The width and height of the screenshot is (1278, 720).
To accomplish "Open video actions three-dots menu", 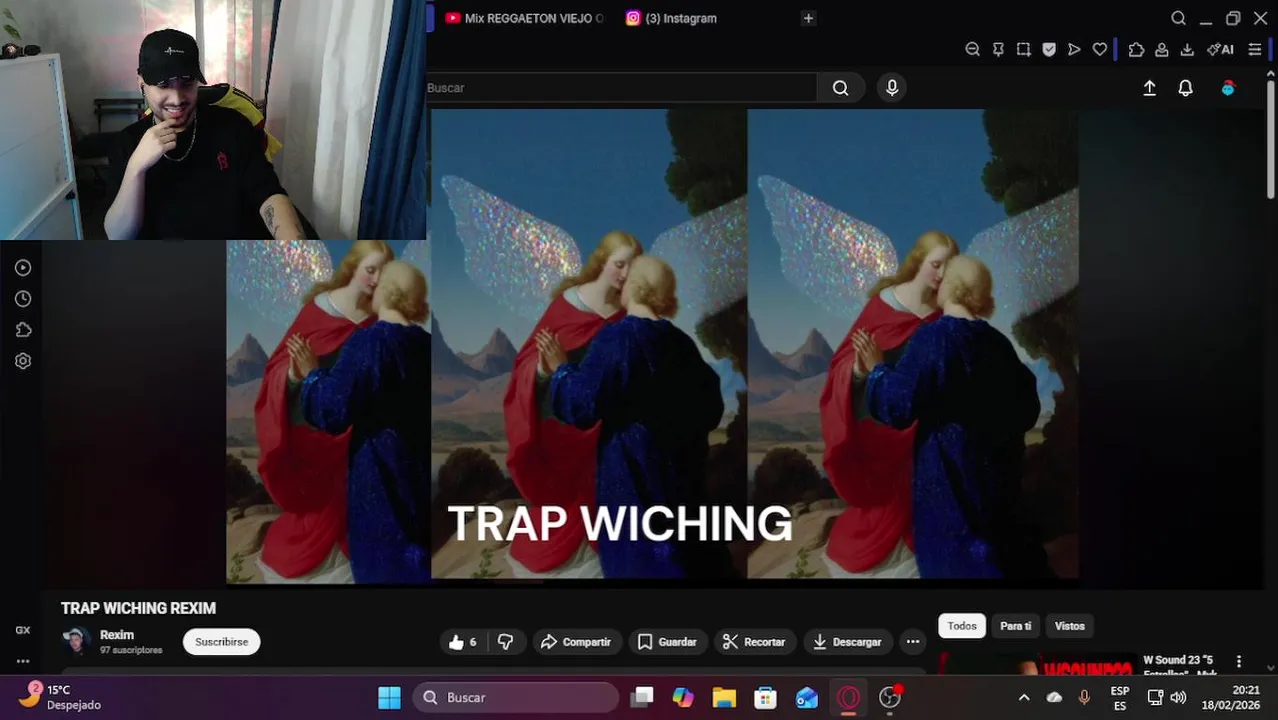I will (x=912, y=642).
